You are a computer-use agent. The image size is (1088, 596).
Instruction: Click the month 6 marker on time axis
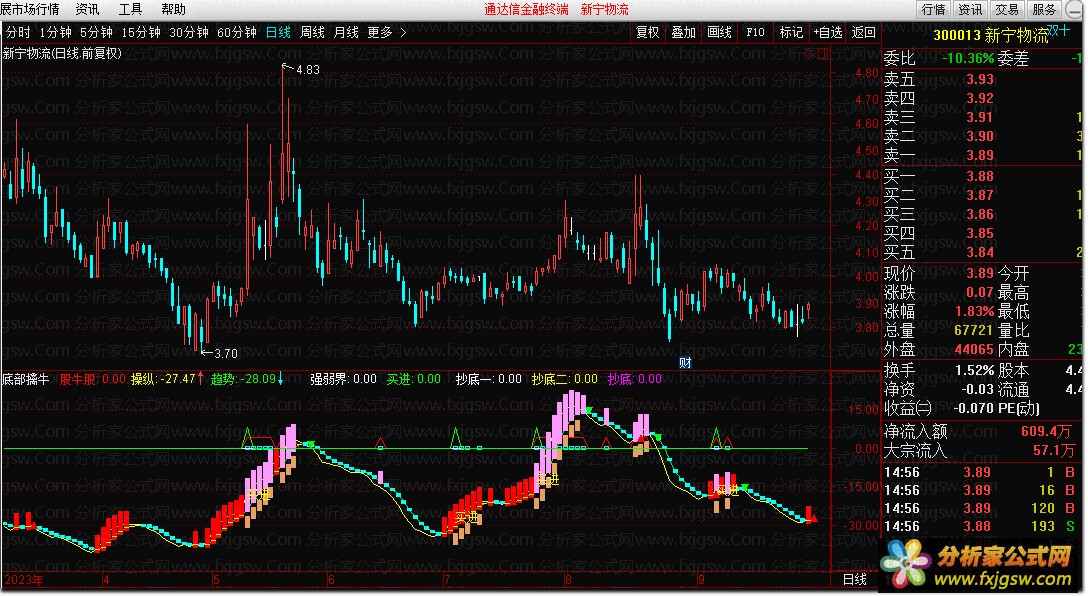click(331, 579)
